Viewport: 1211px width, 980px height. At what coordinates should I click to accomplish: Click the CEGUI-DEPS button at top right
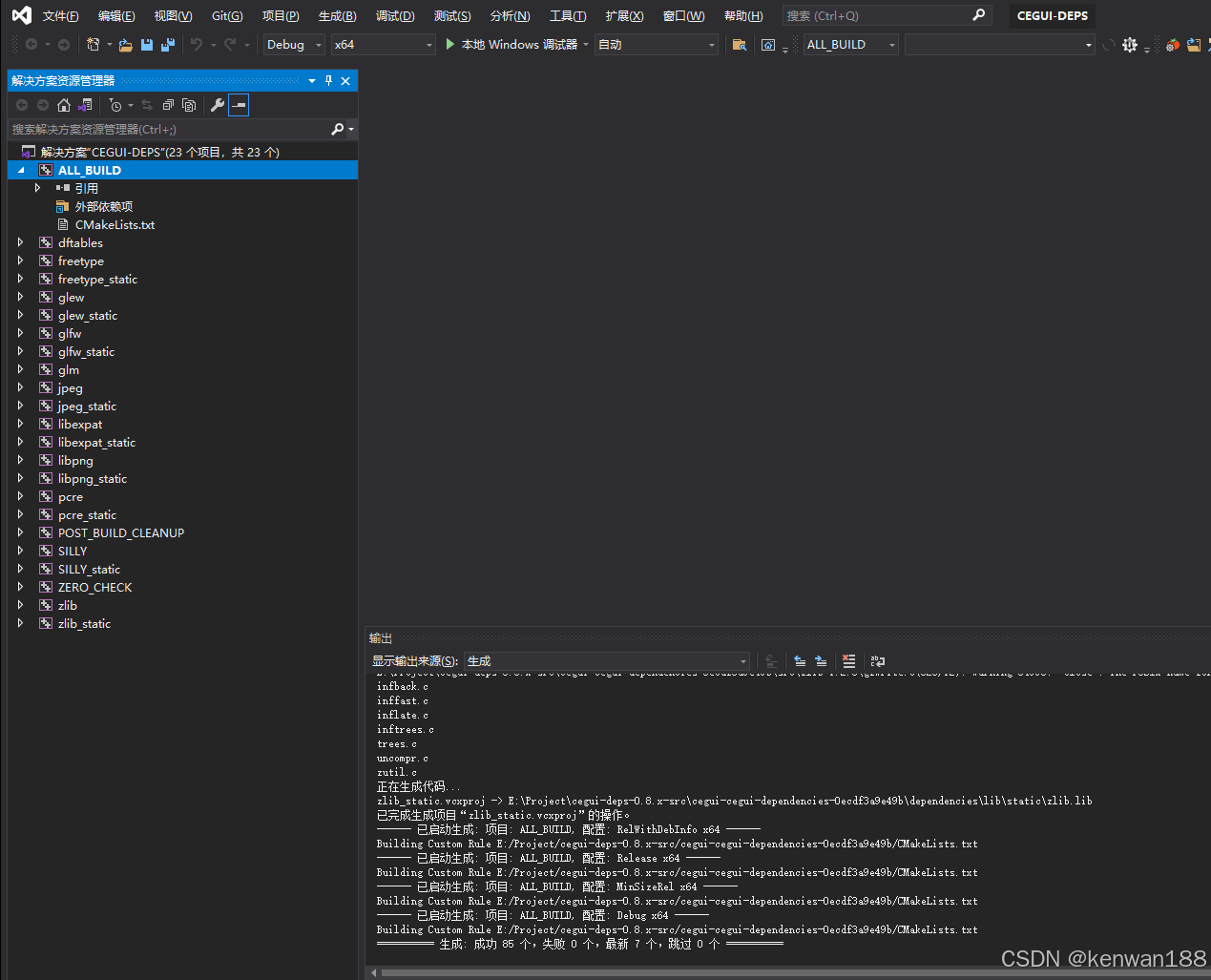[1053, 15]
